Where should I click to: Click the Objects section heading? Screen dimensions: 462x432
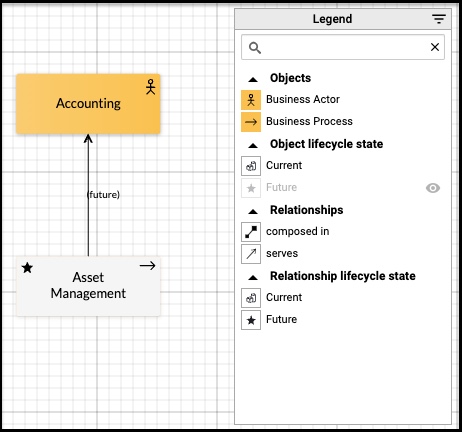point(290,78)
